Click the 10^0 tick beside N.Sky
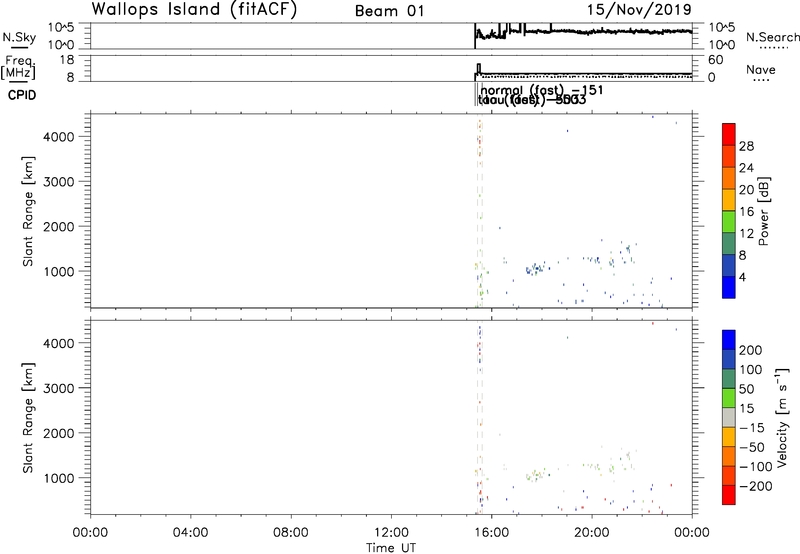The height and width of the screenshot is (554, 800). (x=61, y=45)
